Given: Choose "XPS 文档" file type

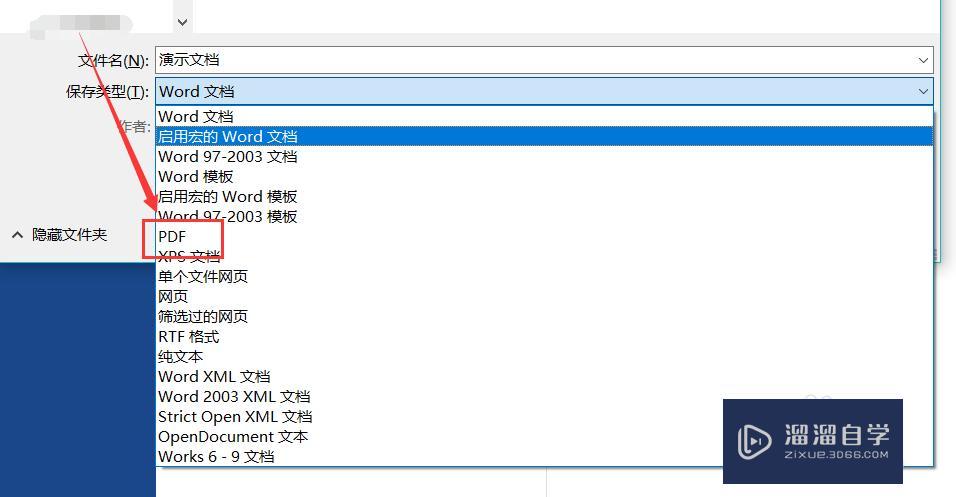Looking at the screenshot, I should pyautogui.click(x=544, y=257).
